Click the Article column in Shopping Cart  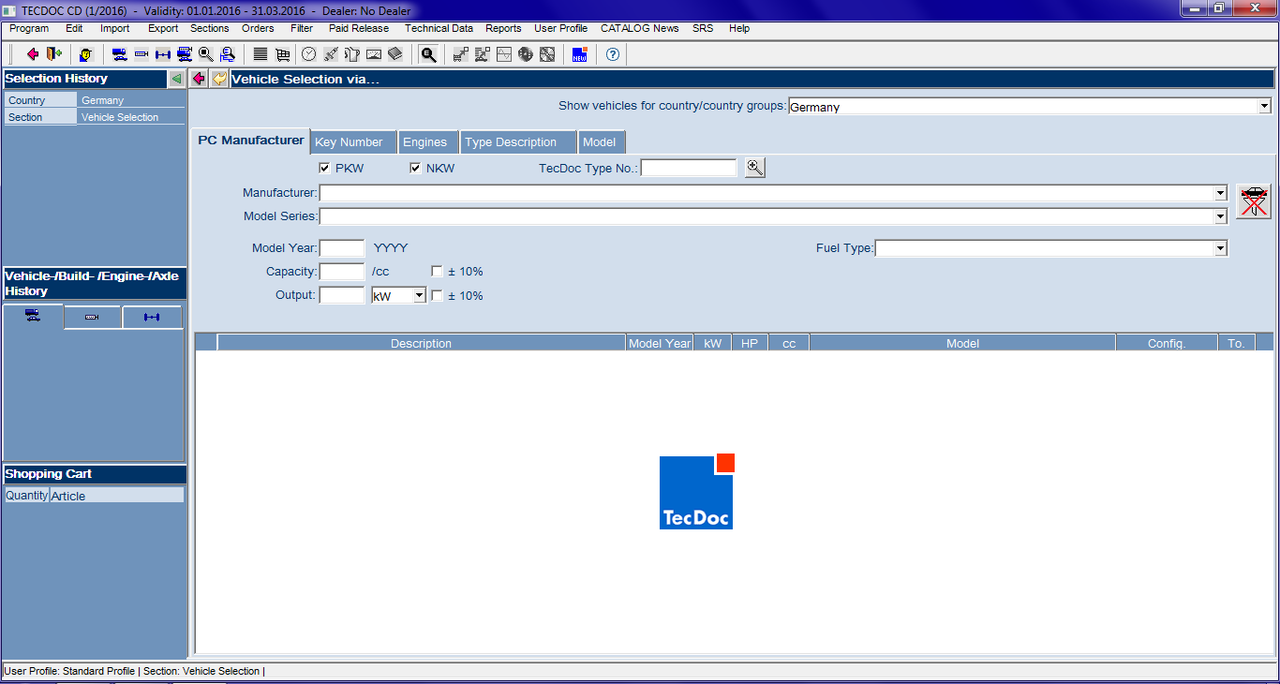point(117,495)
